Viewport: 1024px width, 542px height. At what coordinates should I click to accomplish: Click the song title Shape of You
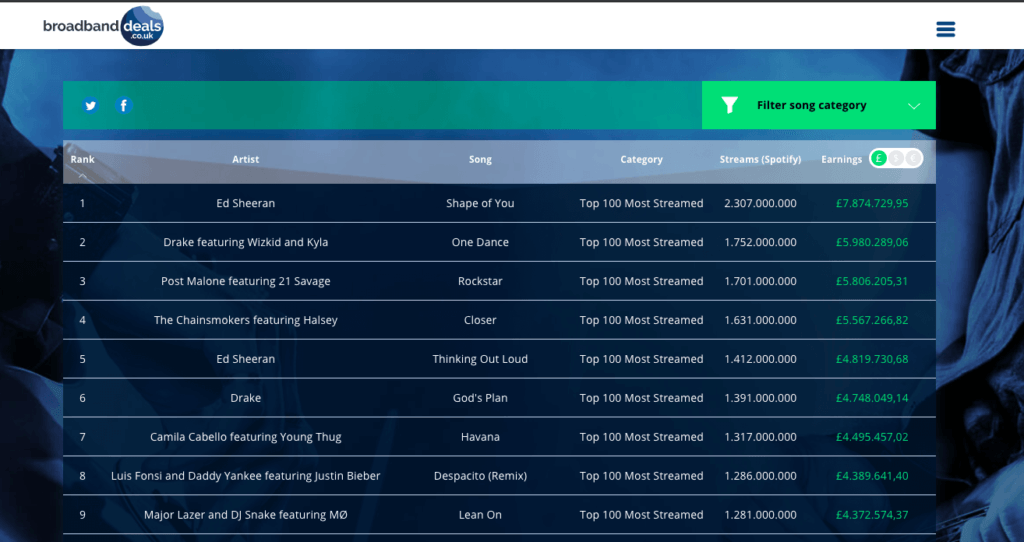click(x=480, y=203)
